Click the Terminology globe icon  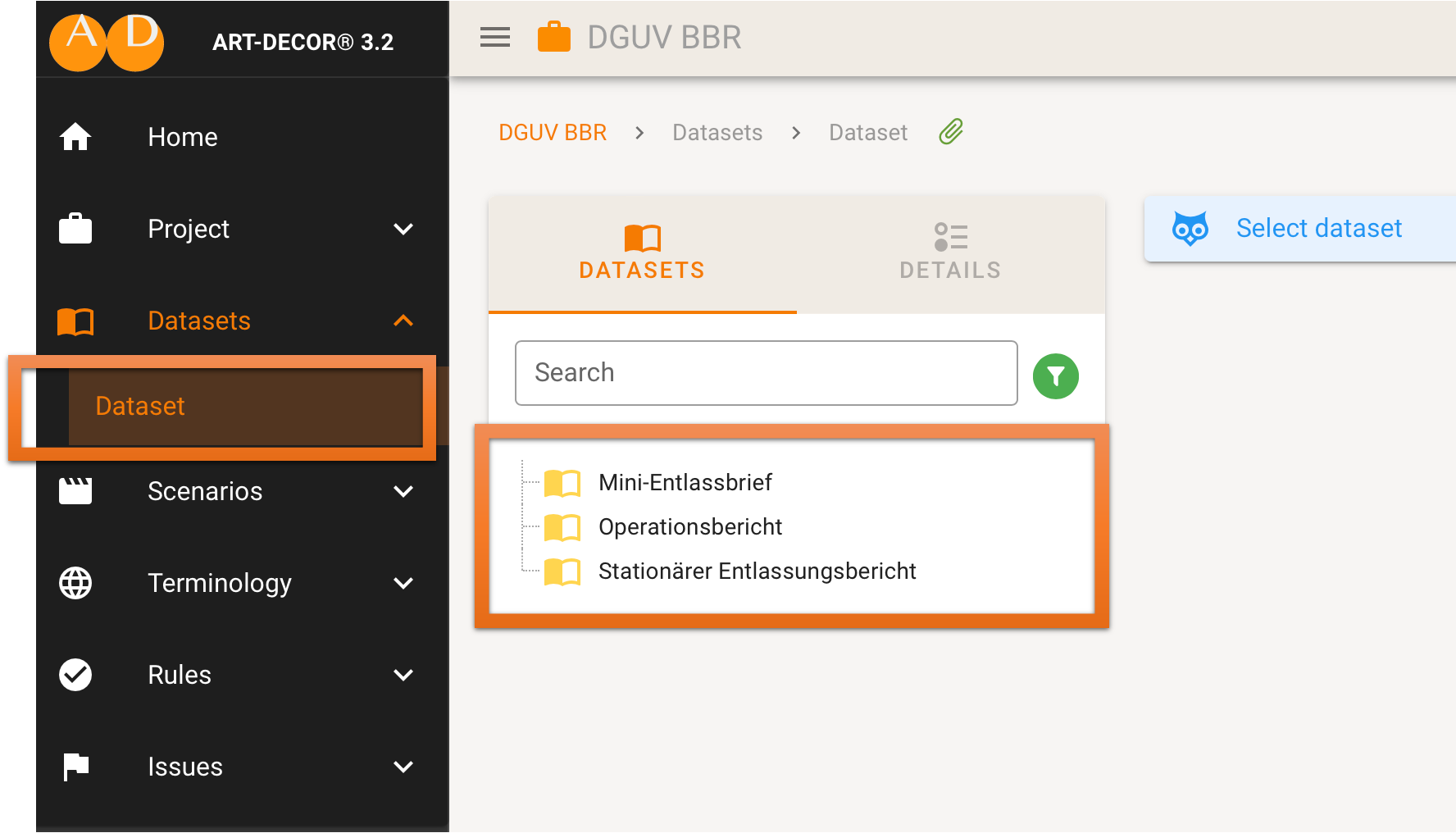point(75,583)
